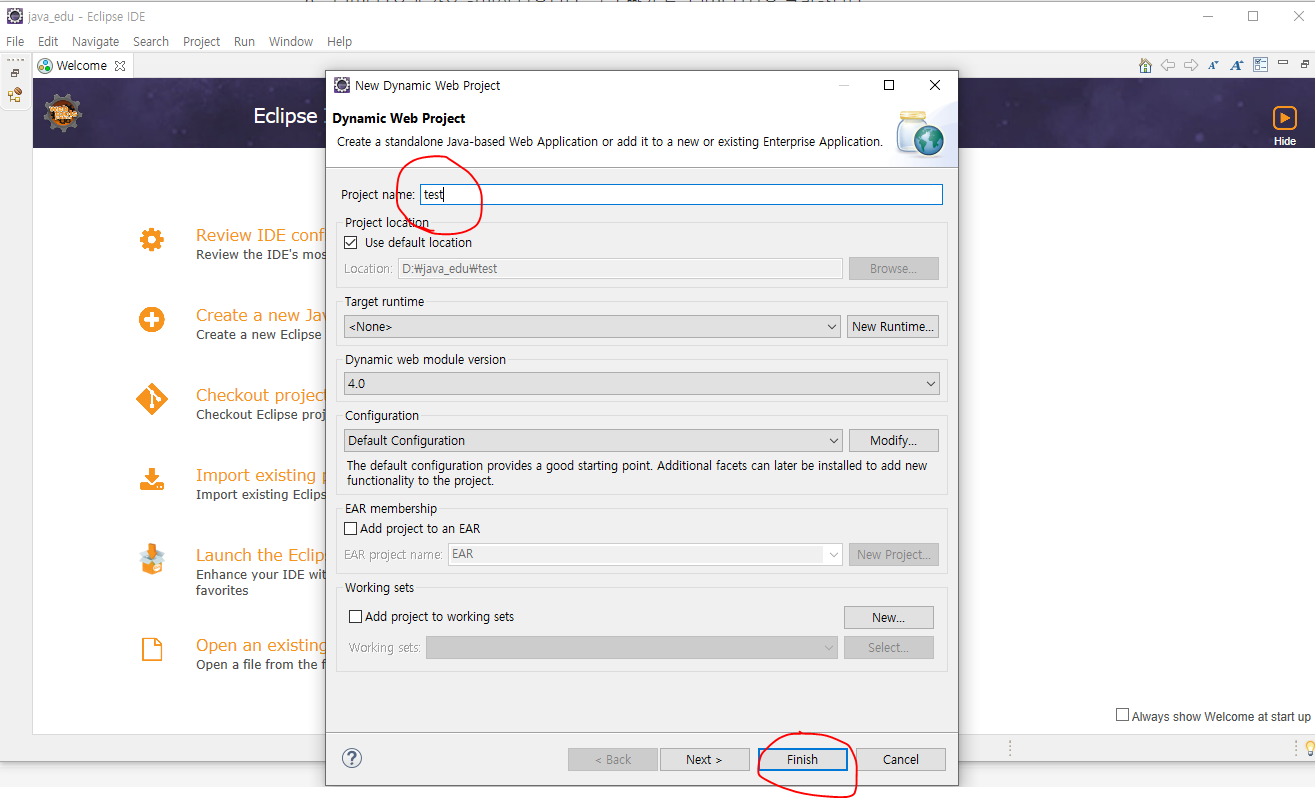Select the Welcome tab
Screen dimensions: 1315x798
(81, 66)
